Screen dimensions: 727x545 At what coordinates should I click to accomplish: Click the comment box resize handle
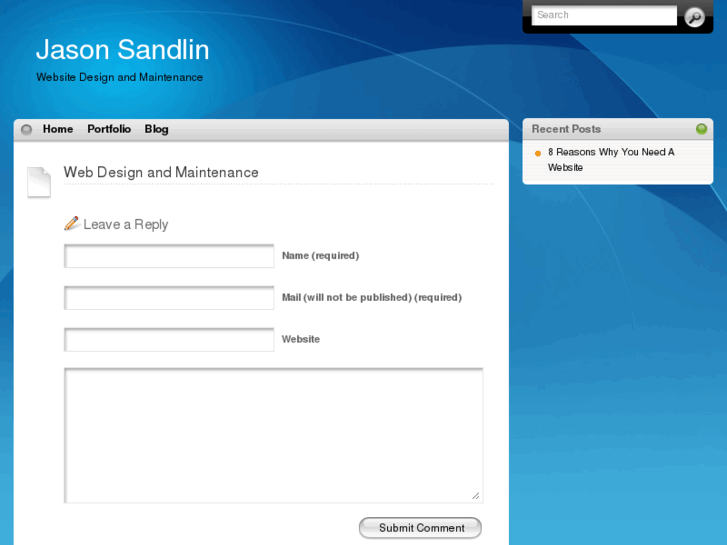(476, 496)
